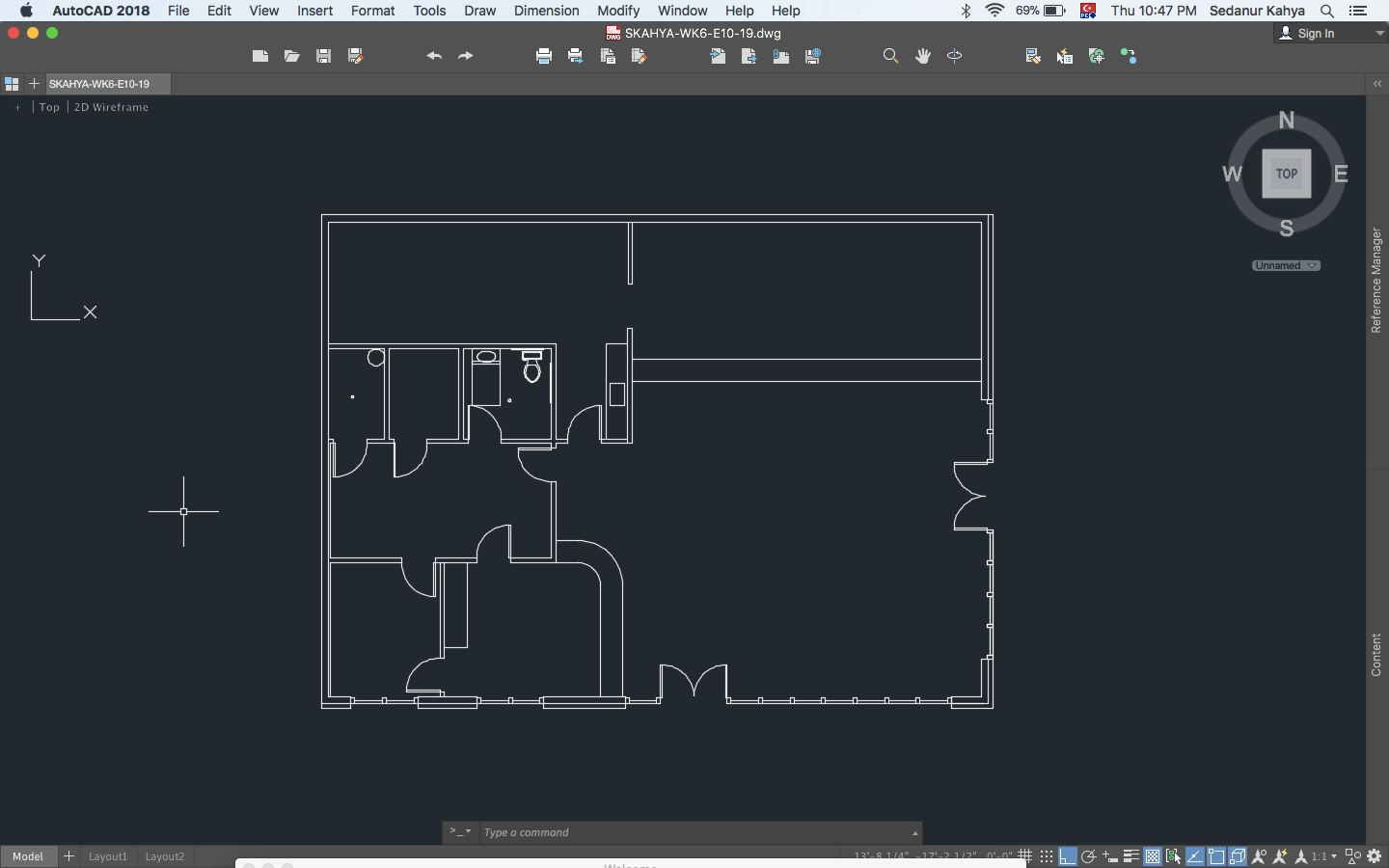
Task: Toggle Dynamic input in status bar
Action: pyautogui.click(x=1110, y=856)
